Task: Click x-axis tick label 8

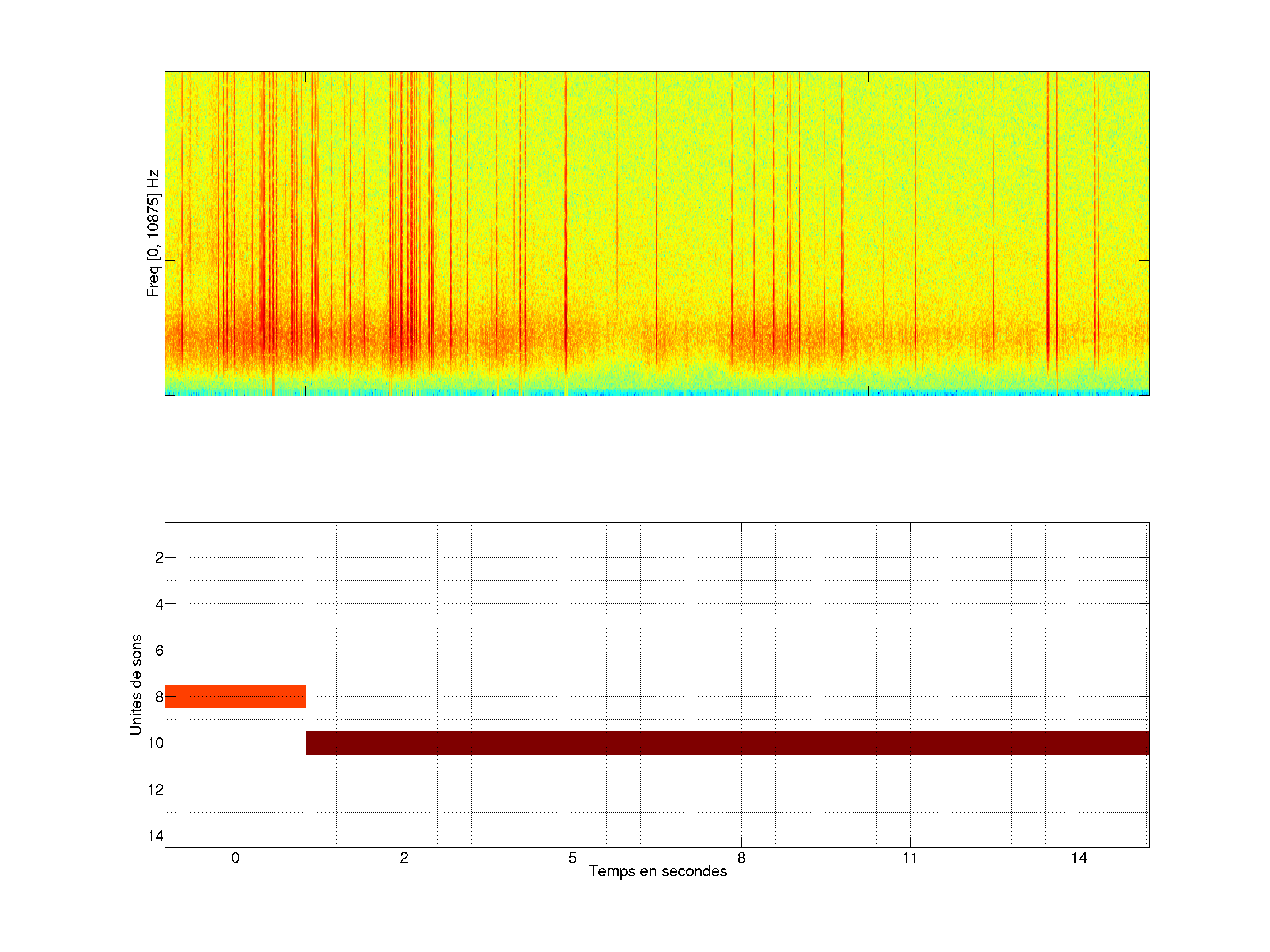Action: (741, 858)
